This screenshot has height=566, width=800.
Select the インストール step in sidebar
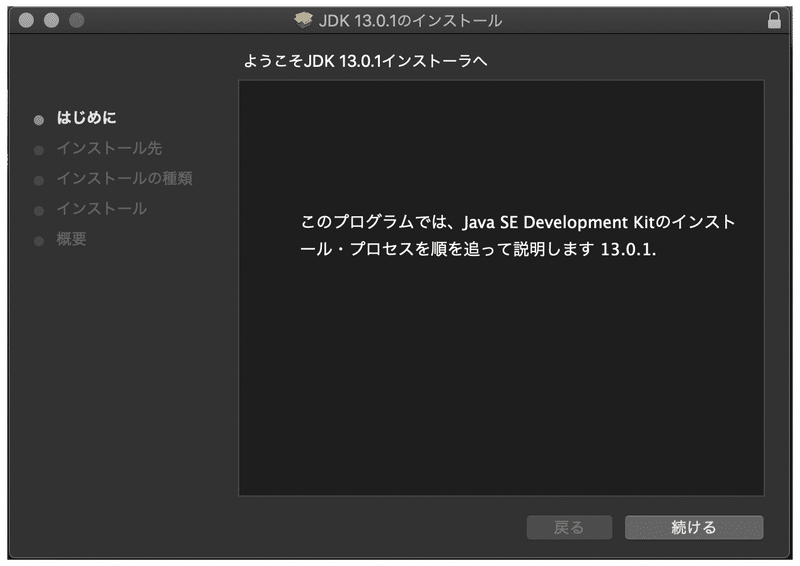pyautogui.click(x=102, y=208)
